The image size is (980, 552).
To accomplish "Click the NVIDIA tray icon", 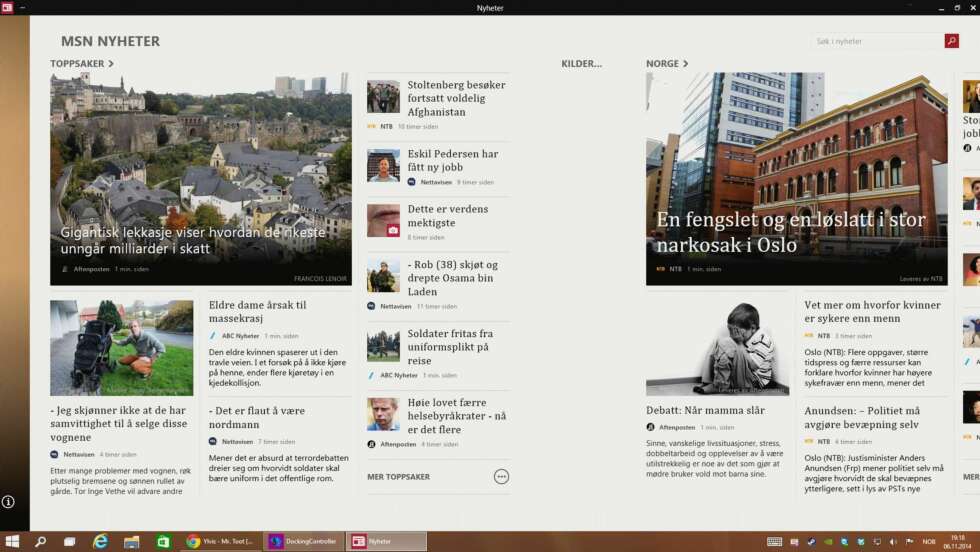I will click(x=828, y=542).
